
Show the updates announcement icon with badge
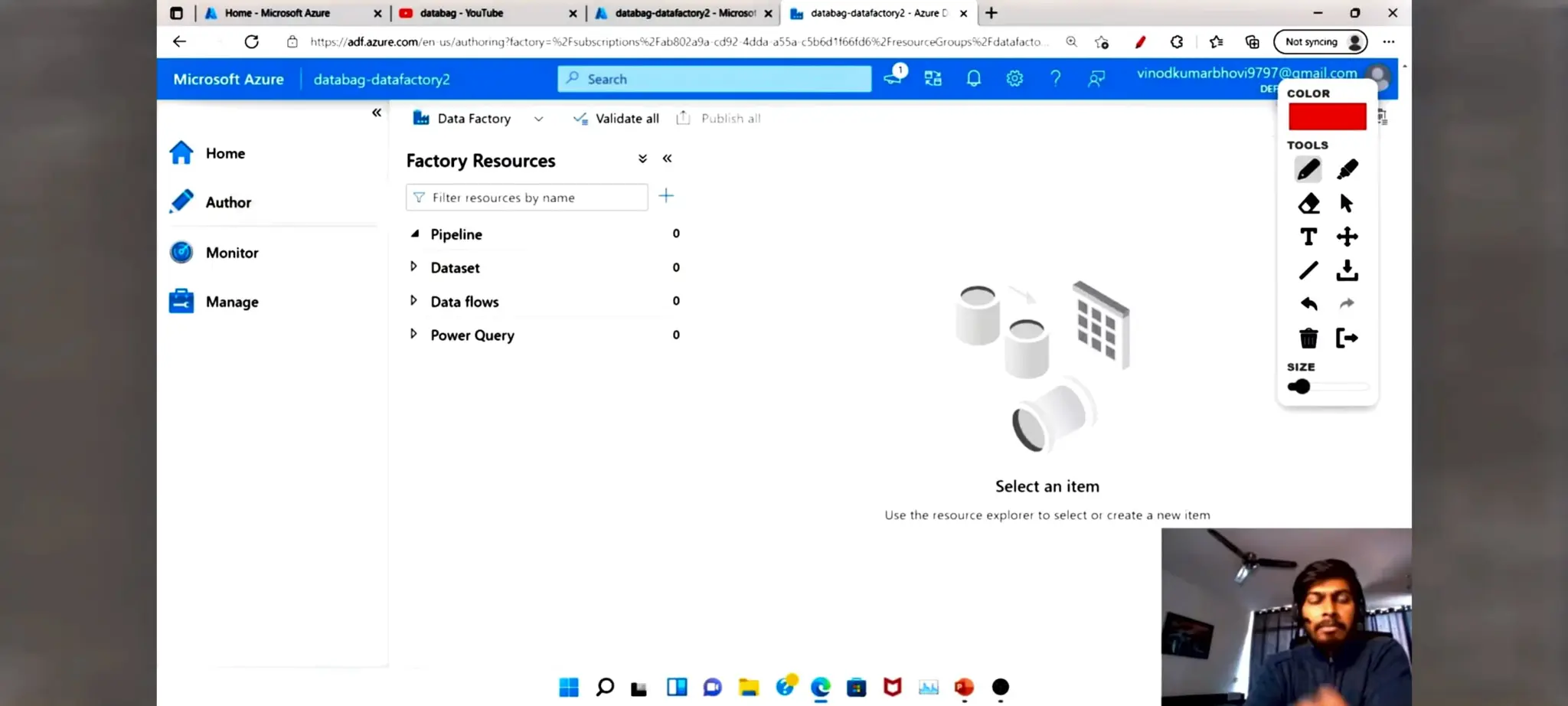(x=894, y=77)
